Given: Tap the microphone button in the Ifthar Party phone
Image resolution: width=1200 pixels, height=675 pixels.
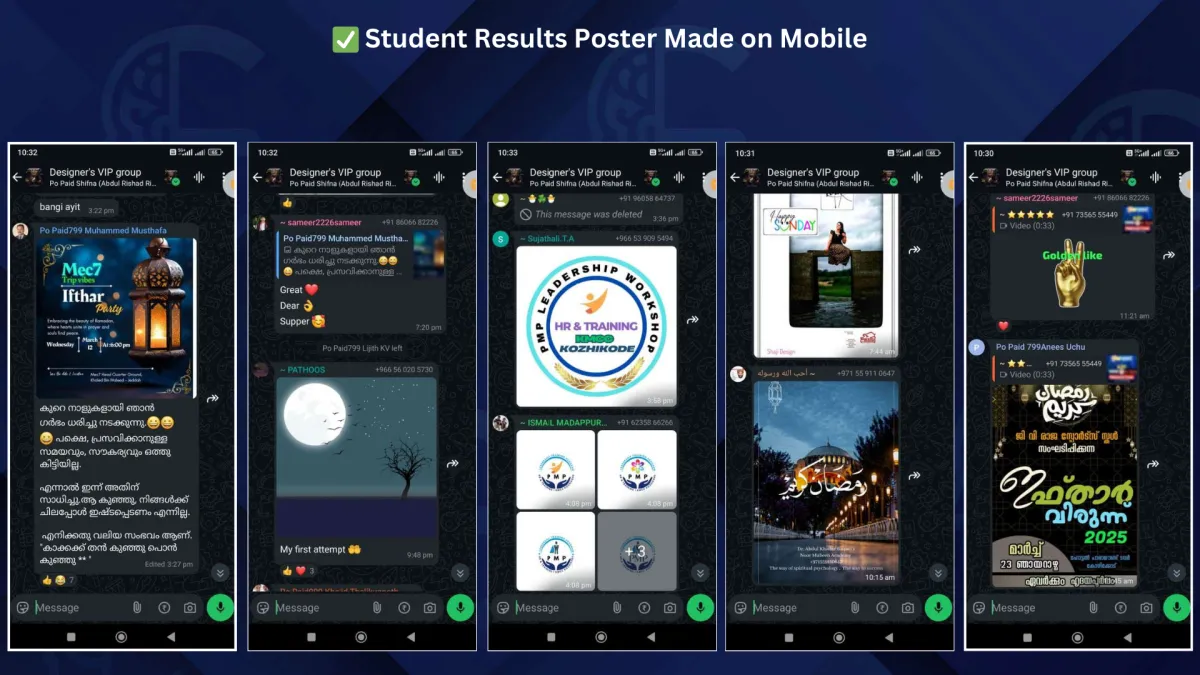Looking at the screenshot, I should pyautogui.click(x=220, y=607).
